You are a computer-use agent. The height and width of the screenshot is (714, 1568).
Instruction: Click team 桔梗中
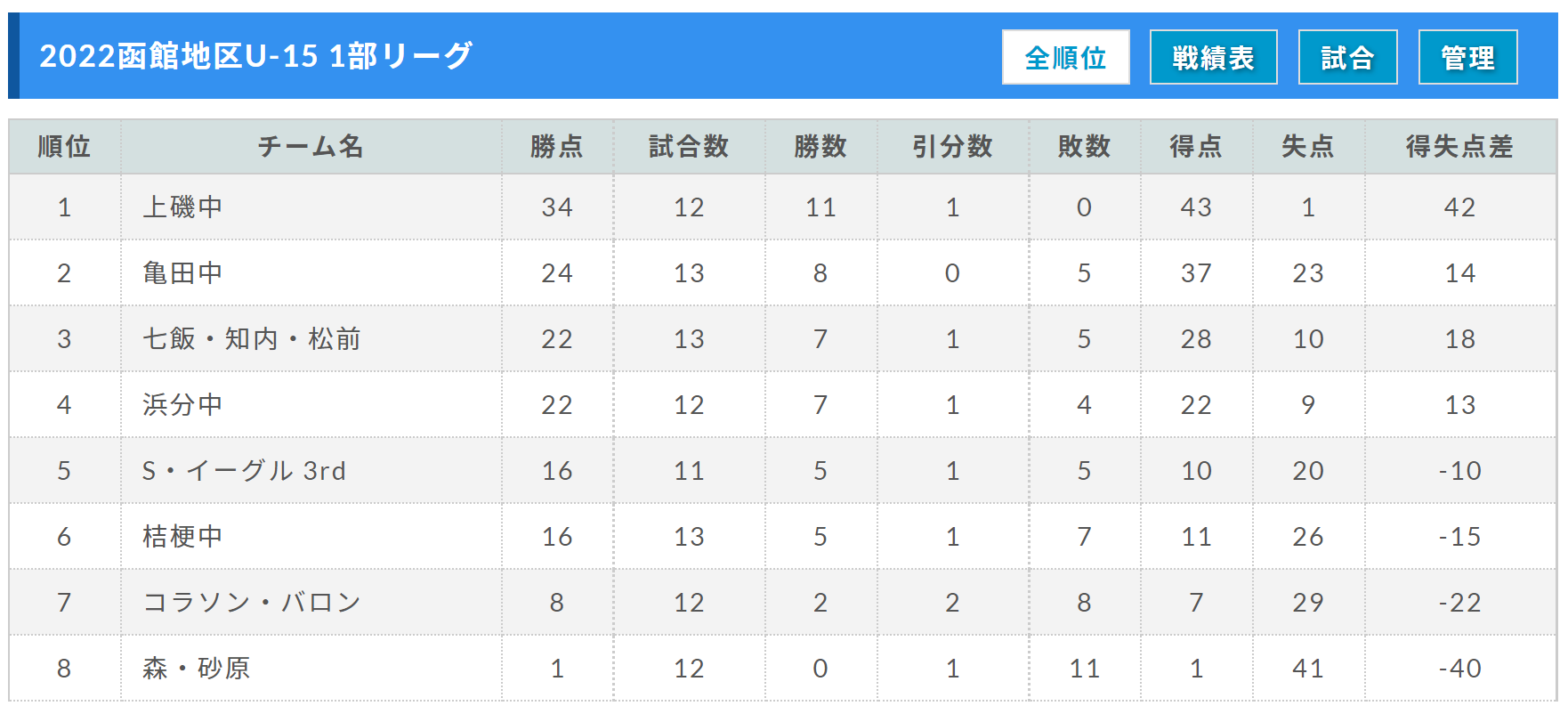click(x=182, y=536)
